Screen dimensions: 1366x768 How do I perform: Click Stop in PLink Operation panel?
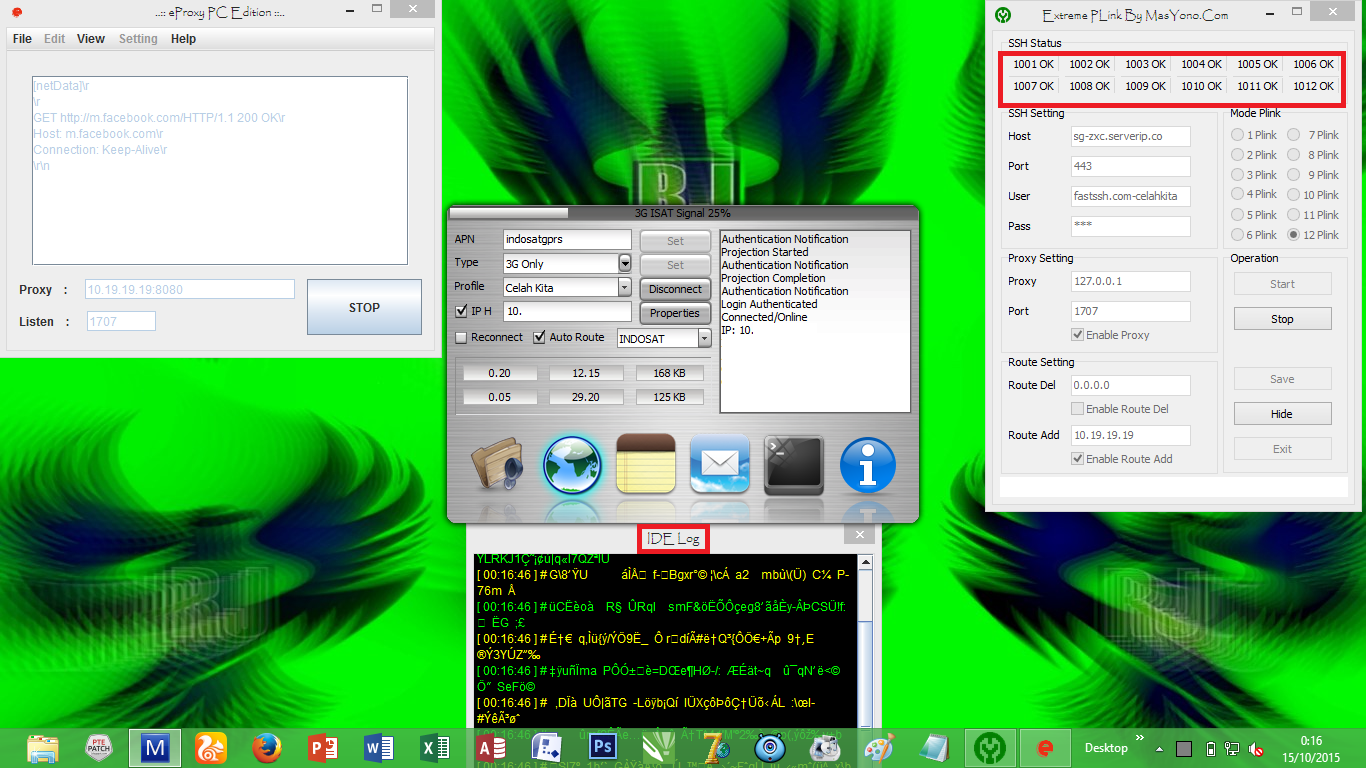1282,319
